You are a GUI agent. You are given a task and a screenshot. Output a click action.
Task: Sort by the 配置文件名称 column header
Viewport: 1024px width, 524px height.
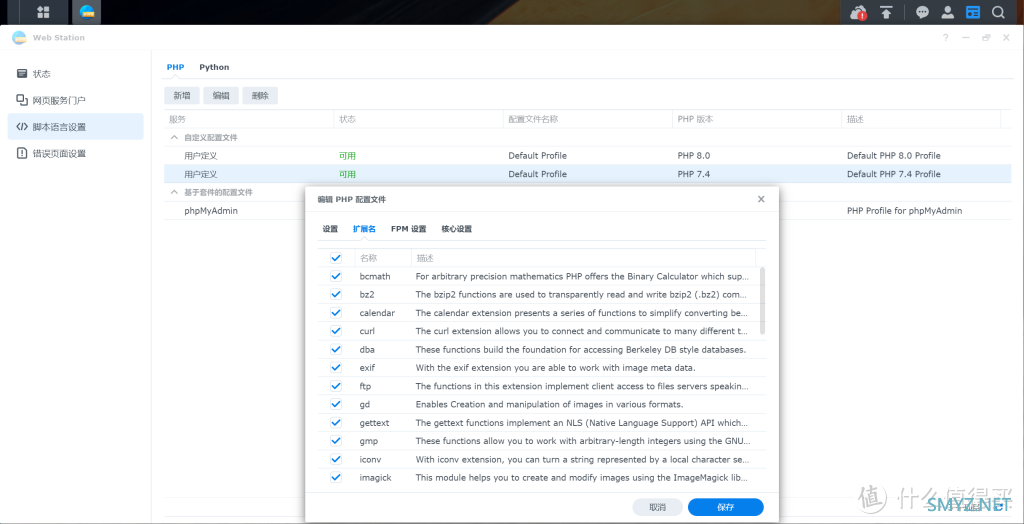588,120
